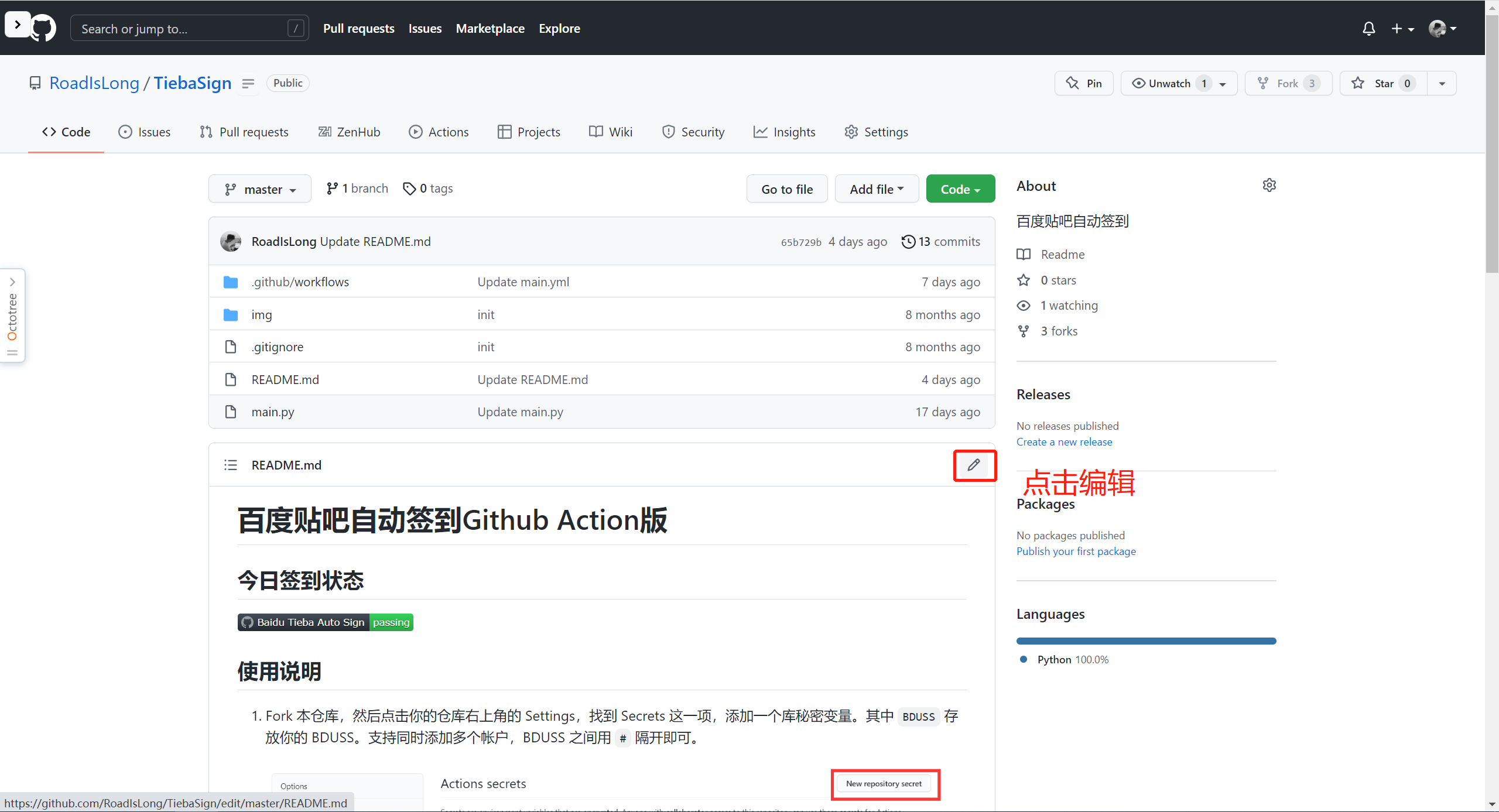Open the README table of contents icon
1499x812 pixels.
click(x=231, y=465)
